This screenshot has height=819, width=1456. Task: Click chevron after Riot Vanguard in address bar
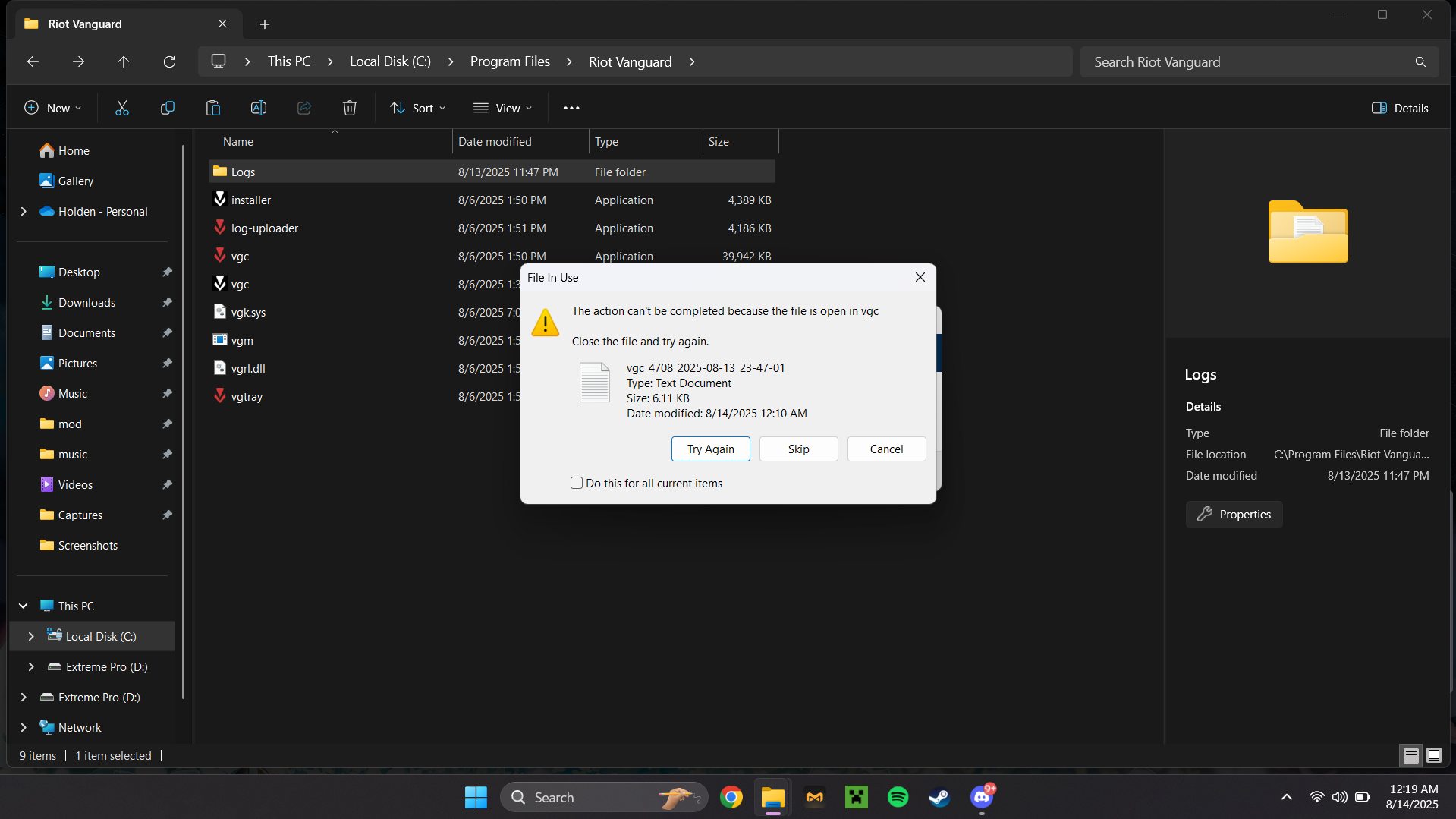click(692, 61)
